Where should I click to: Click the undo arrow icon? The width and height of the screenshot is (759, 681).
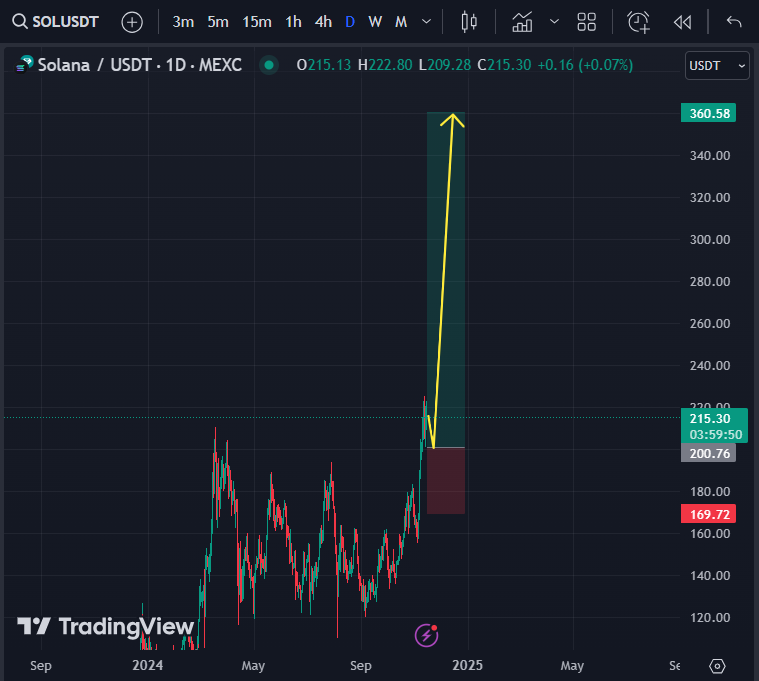tap(734, 22)
